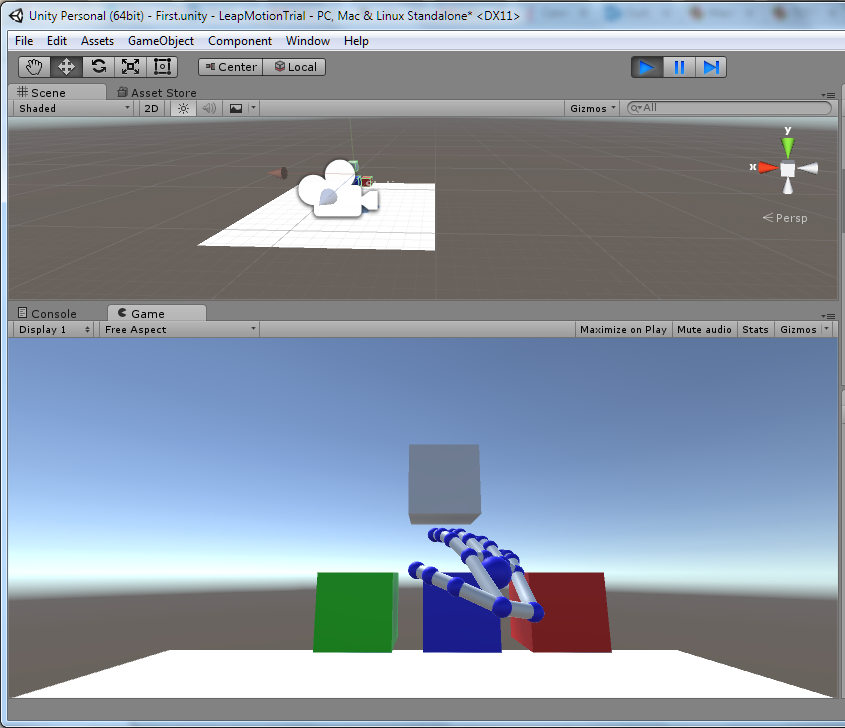Select the Move tool
This screenshot has width=845, height=728.
(x=67, y=67)
